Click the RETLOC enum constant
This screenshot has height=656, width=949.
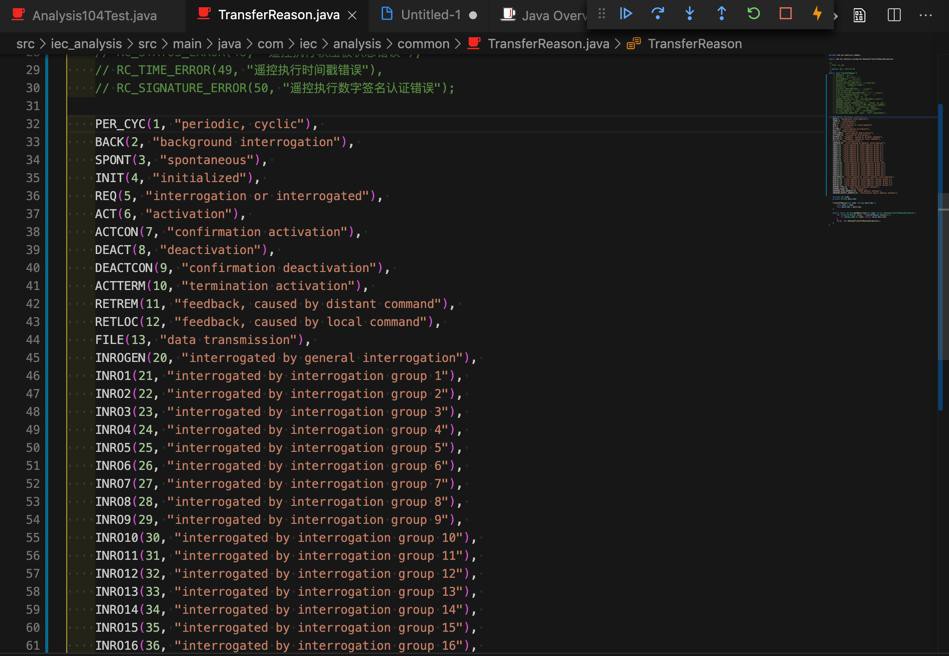[x=117, y=322]
